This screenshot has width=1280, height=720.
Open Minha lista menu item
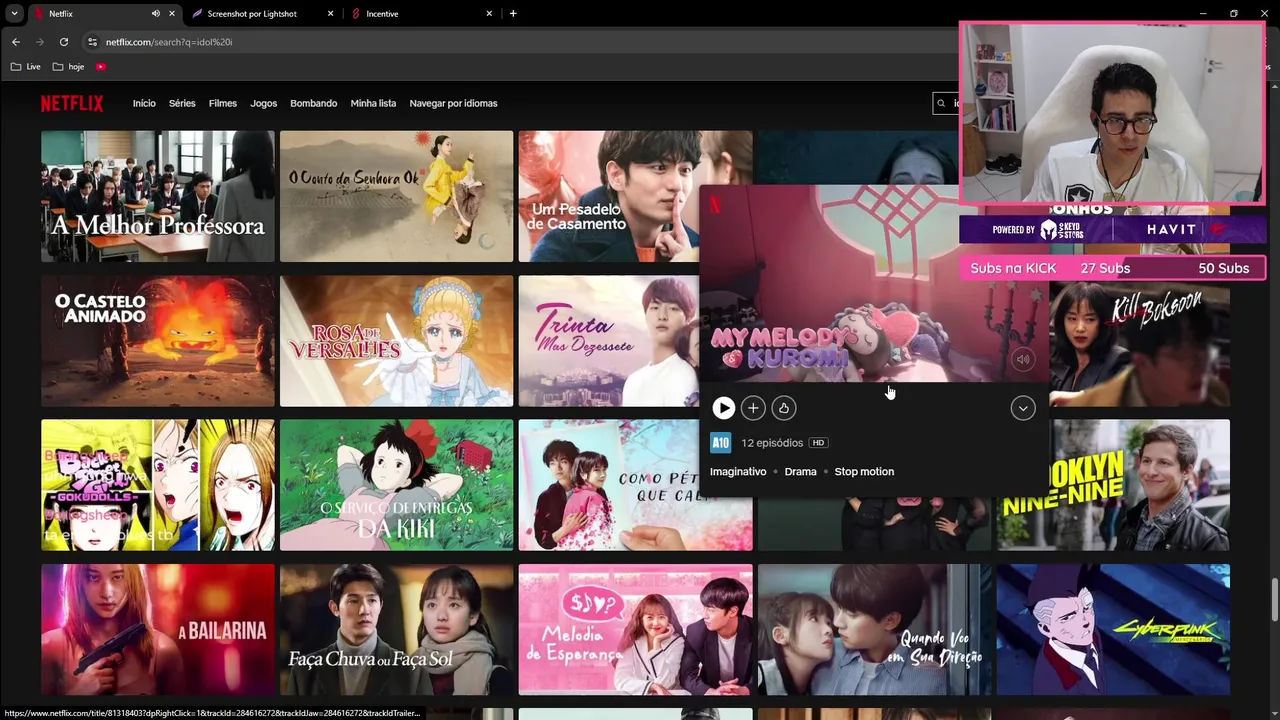pyautogui.click(x=373, y=103)
